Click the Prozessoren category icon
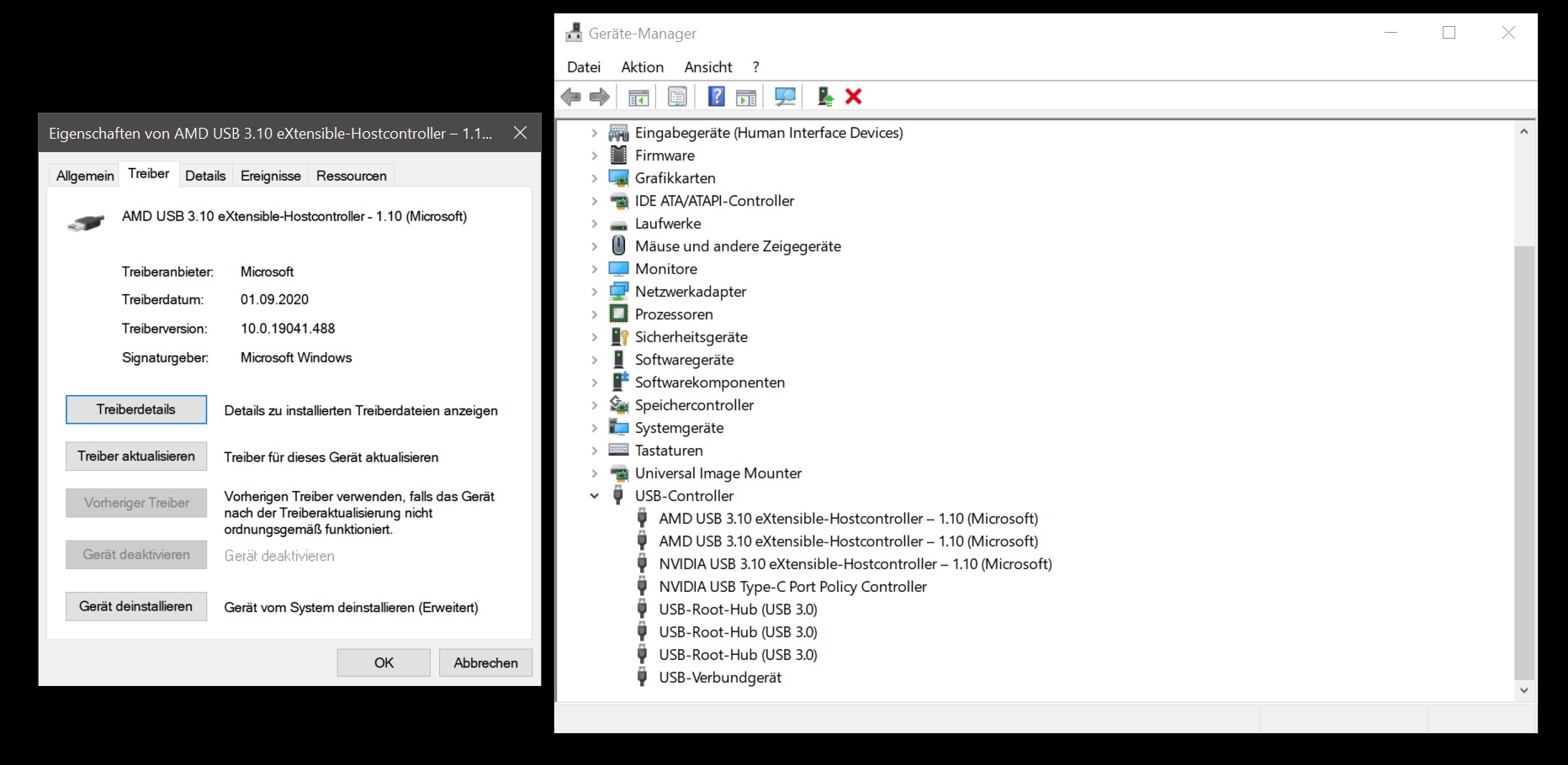 (x=618, y=314)
